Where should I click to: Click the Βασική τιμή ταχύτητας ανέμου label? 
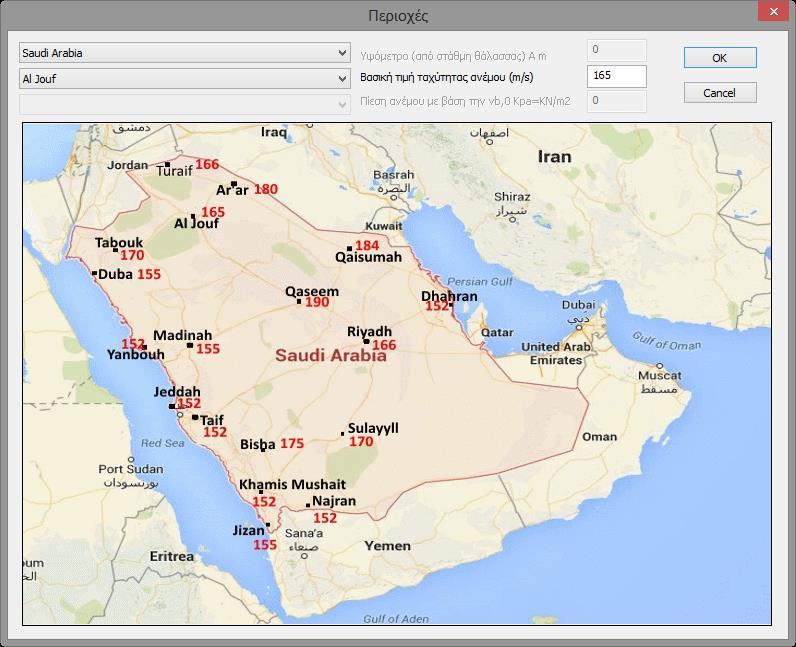(447, 77)
